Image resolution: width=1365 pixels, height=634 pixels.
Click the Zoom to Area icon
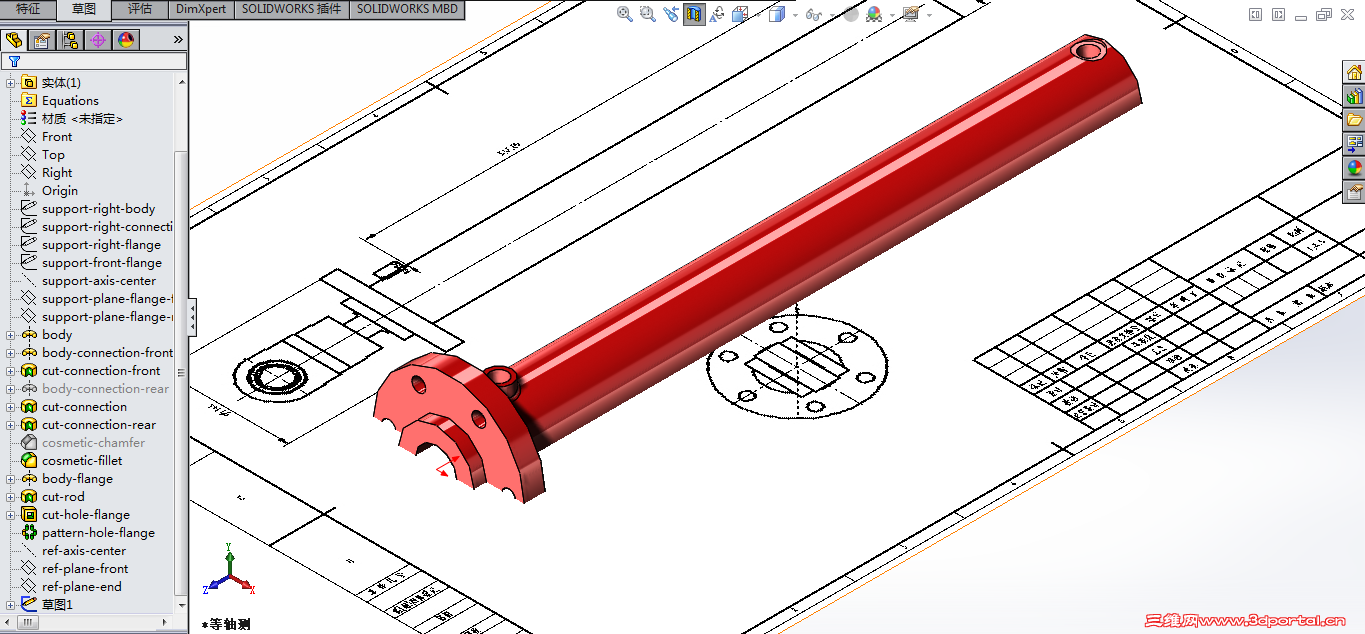[x=648, y=14]
